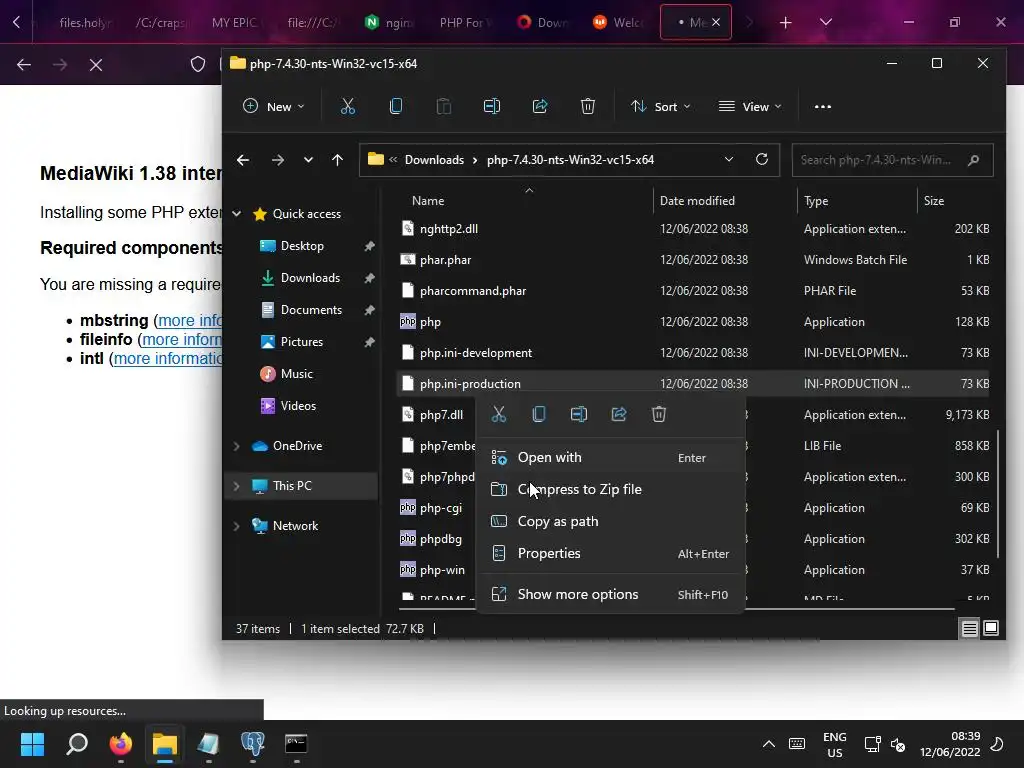Open Properties from context menu
The image size is (1024, 768).
click(611, 553)
